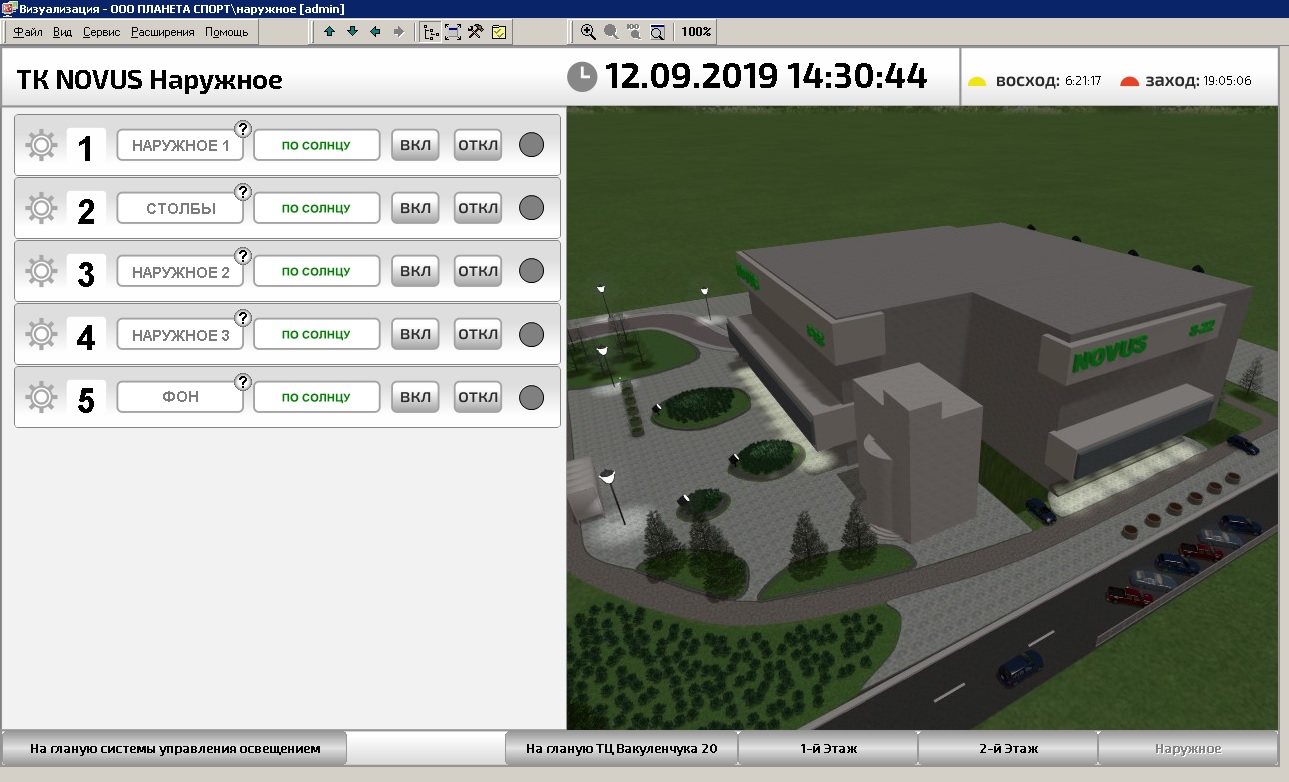The height and width of the screenshot is (782, 1289).
Task: Click the zoom-to-window magnifier icon
Action: point(657,32)
